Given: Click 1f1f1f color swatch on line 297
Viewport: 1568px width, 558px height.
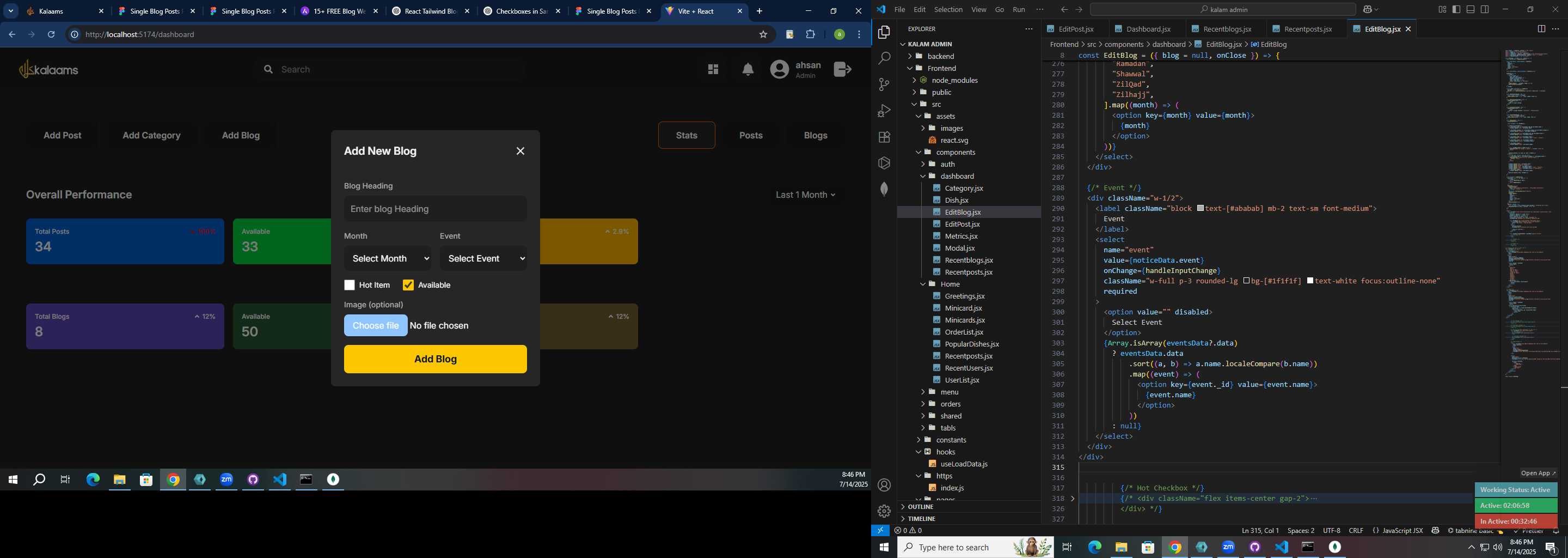Looking at the screenshot, I should [x=1247, y=281].
